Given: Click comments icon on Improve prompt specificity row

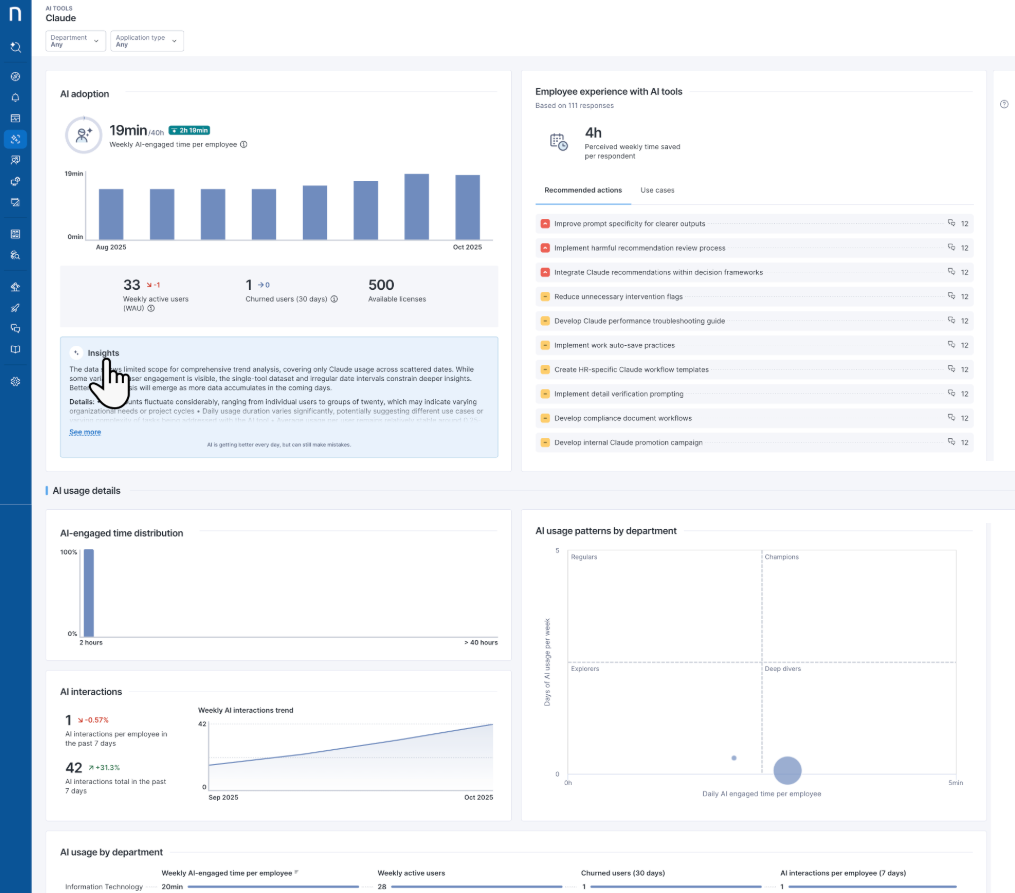Looking at the screenshot, I should pyautogui.click(x=951, y=224).
